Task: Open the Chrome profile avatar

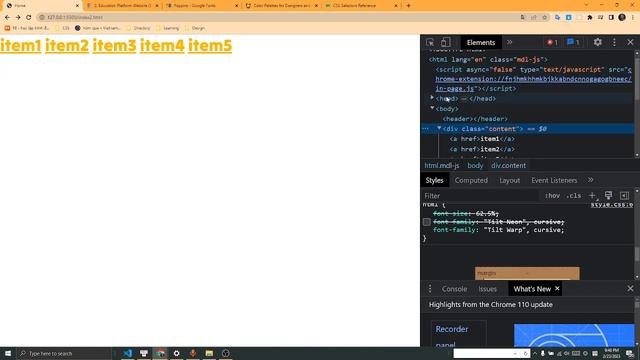Action: 622,17
